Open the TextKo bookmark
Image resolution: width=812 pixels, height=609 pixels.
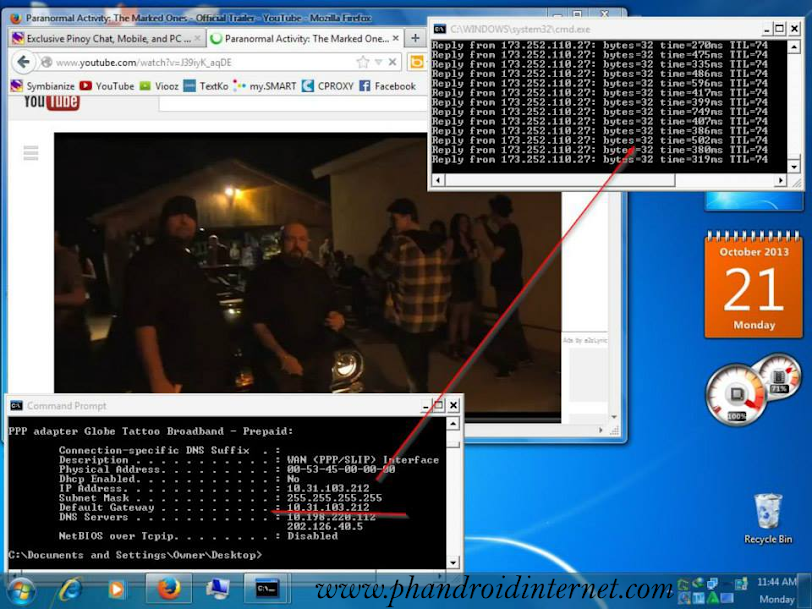[206, 86]
